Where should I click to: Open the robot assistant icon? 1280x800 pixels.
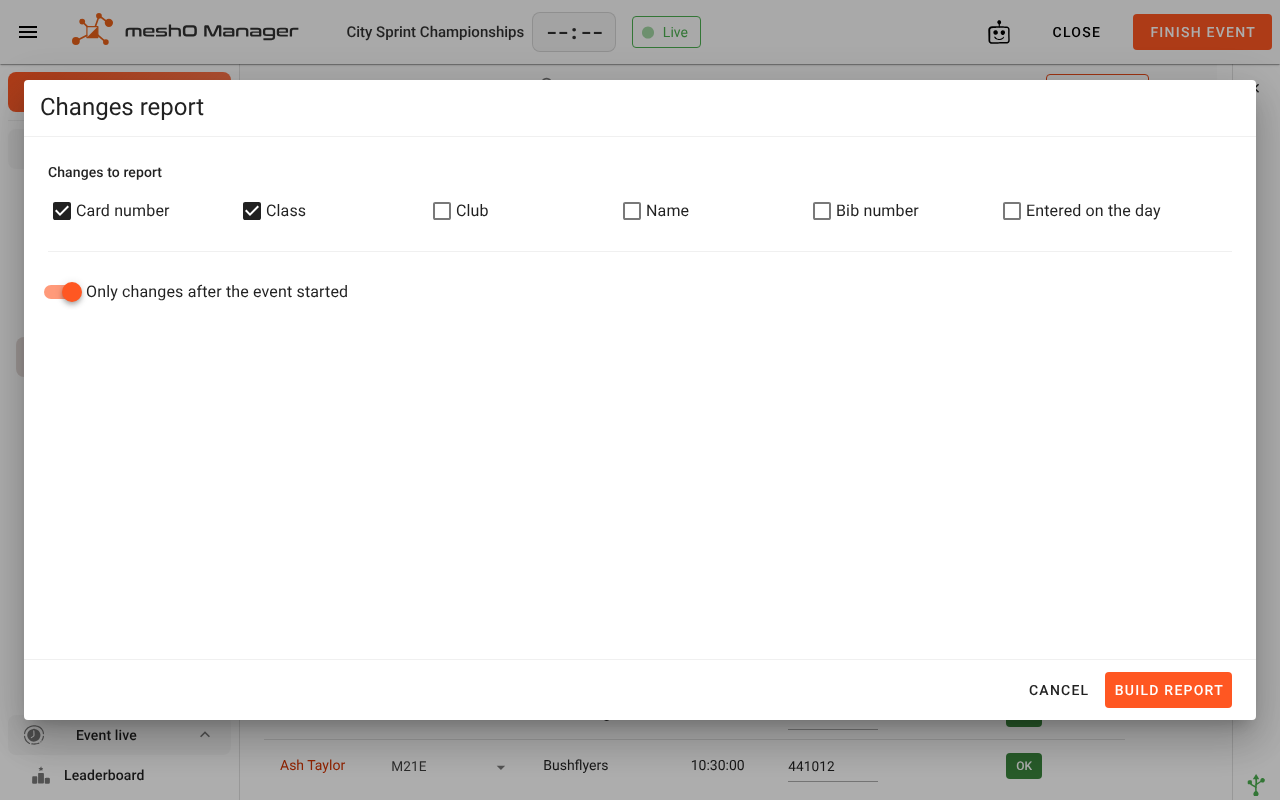(x=999, y=32)
